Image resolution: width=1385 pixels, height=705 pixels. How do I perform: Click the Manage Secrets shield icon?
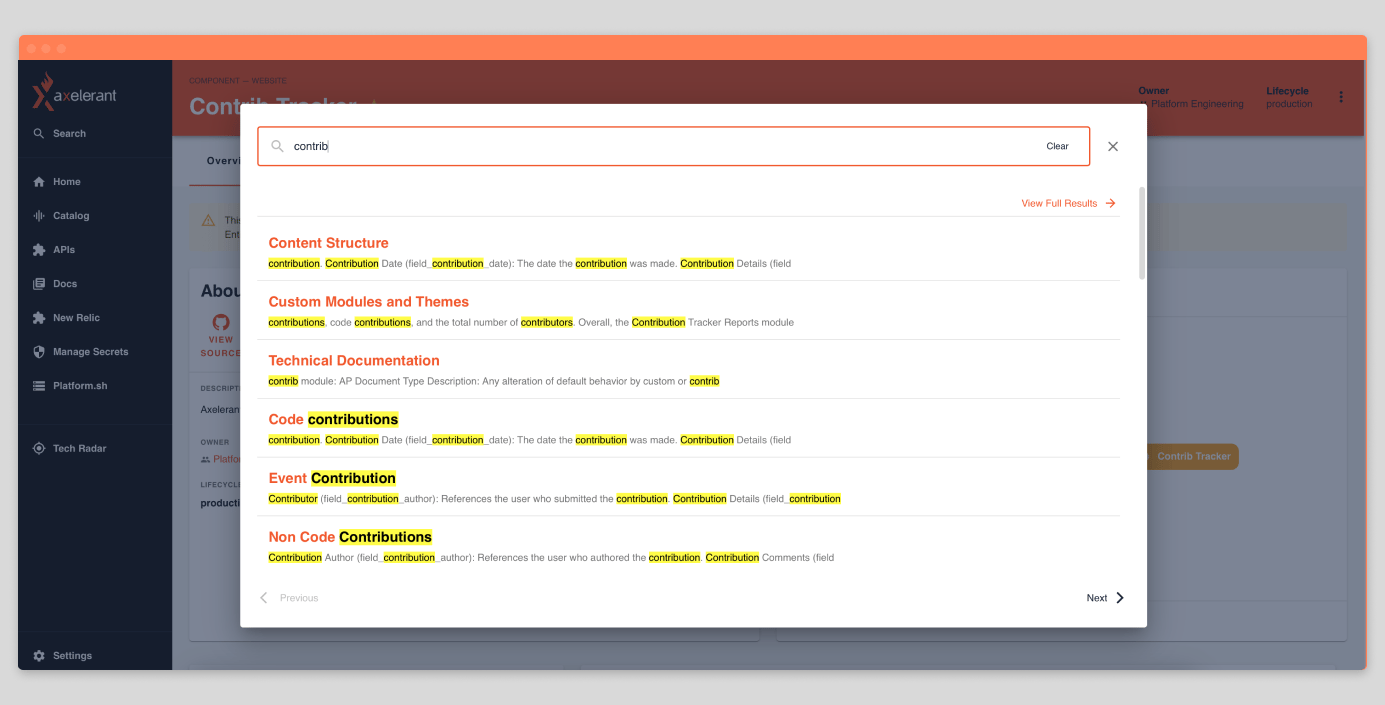(x=39, y=352)
